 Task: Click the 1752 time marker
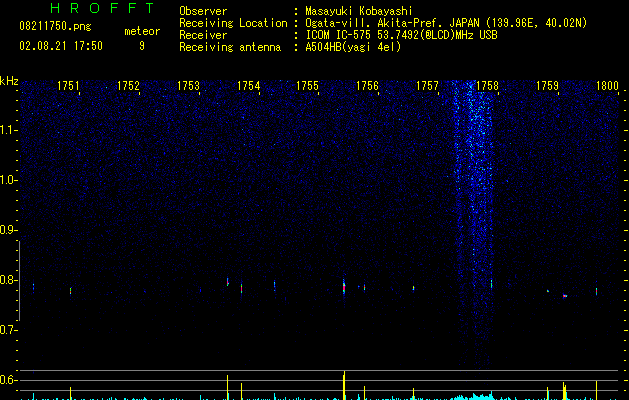click(x=128, y=86)
